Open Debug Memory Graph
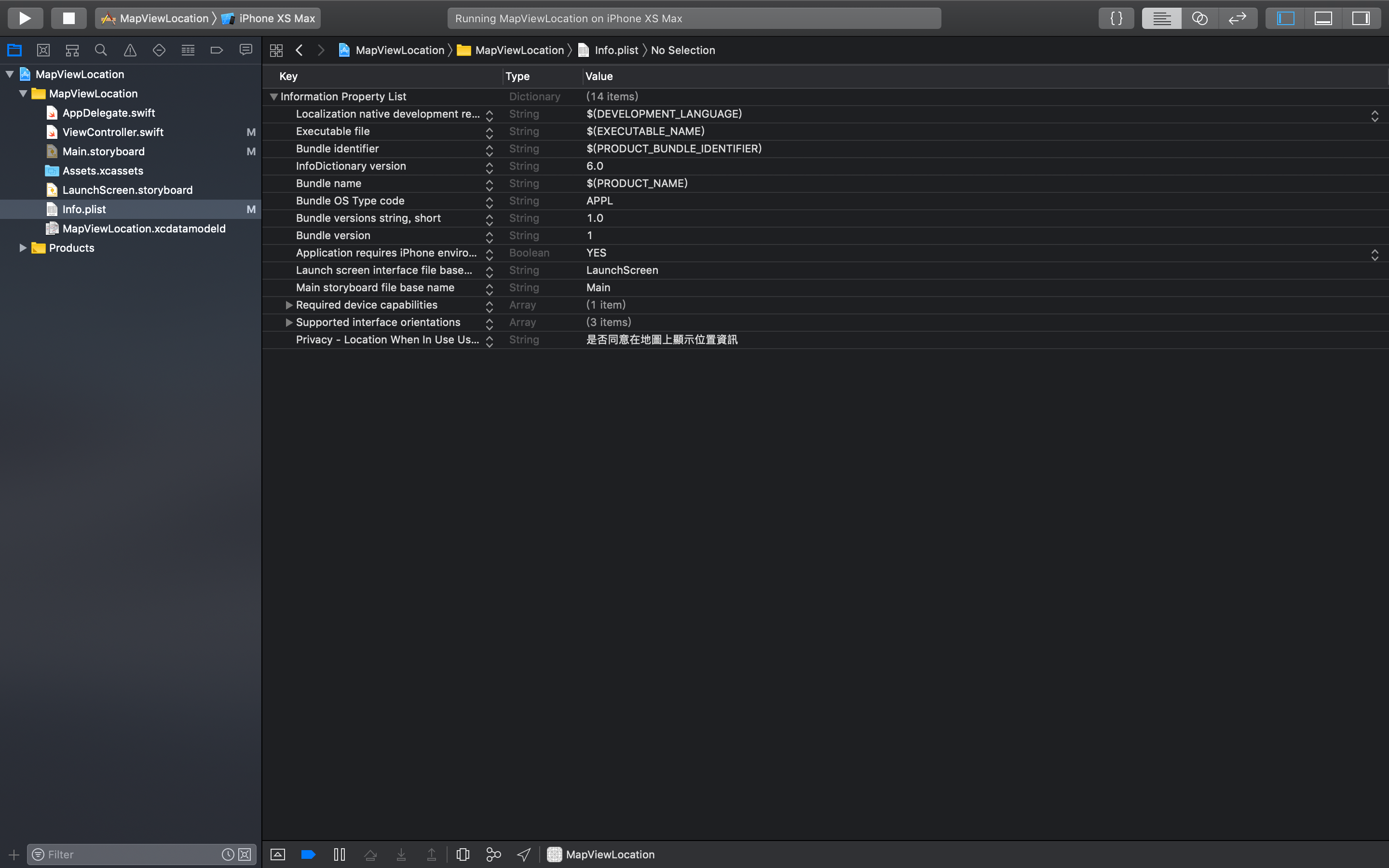The width and height of the screenshot is (1389, 868). click(493, 855)
